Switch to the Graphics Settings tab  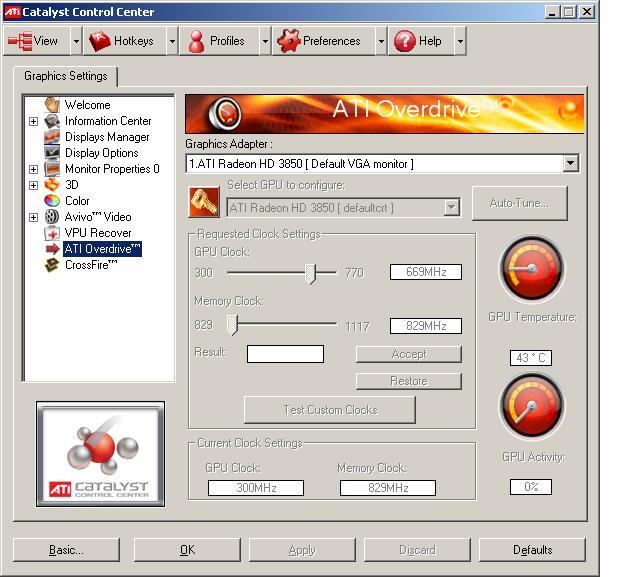66,76
